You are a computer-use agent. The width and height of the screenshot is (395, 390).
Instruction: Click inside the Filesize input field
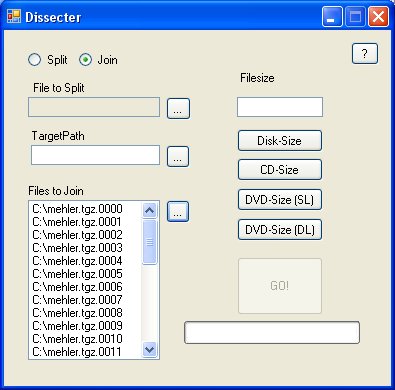pyautogui.click(x=280, y=107)
